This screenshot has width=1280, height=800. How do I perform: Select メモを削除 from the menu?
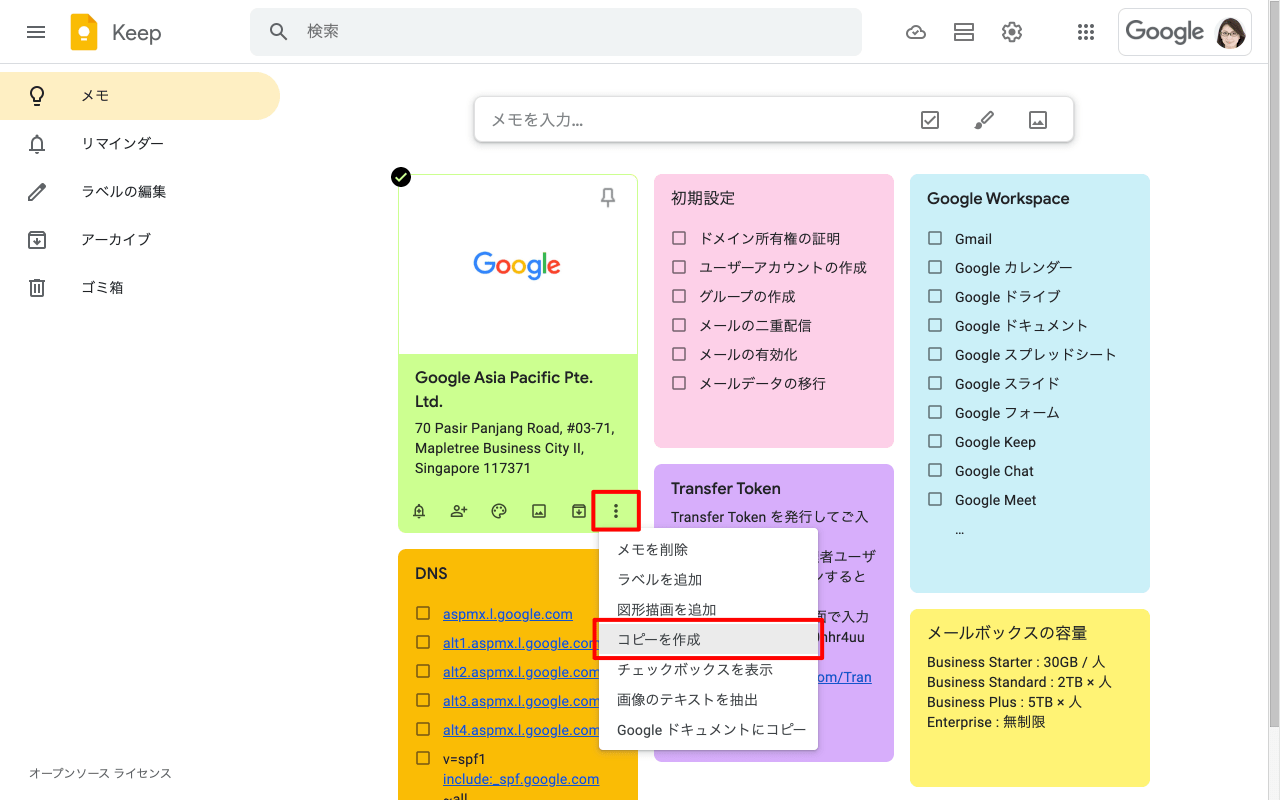pos(708,550)
